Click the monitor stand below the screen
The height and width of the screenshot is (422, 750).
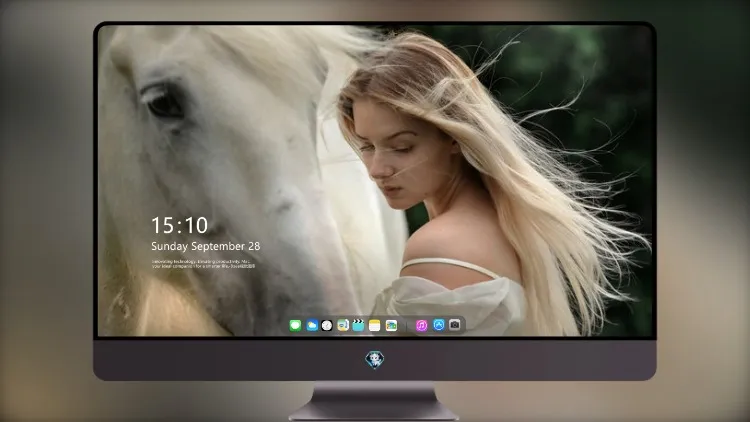375,401
